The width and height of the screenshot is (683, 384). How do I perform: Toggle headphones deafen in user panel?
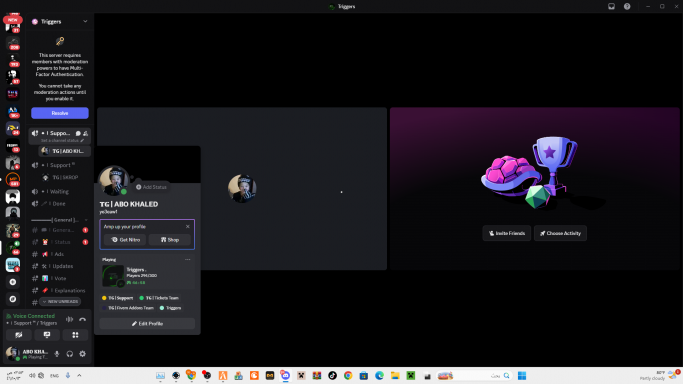point(70,354)
